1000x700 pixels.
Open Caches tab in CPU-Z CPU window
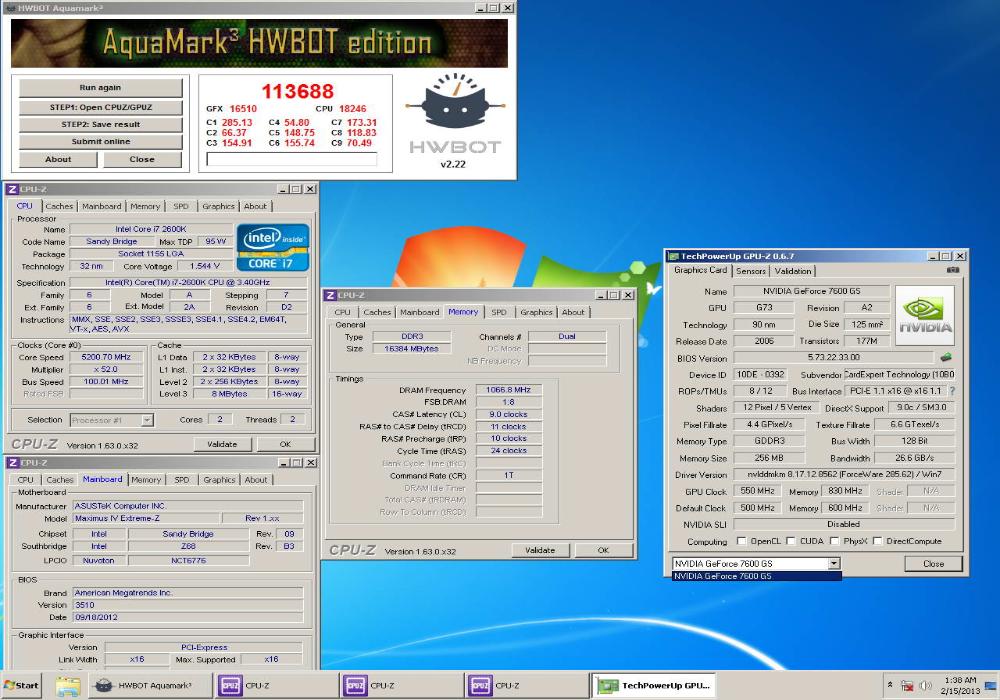(59, 207)
